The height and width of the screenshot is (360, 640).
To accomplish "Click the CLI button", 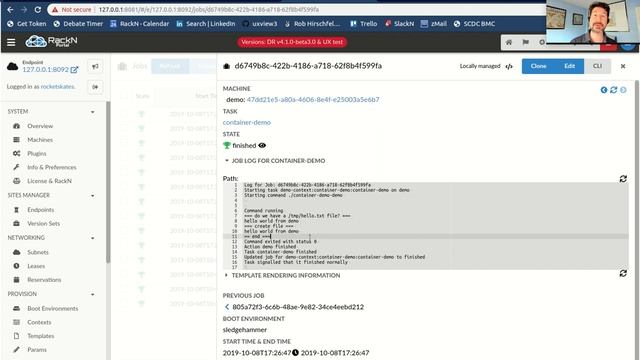I will [597, 66].
